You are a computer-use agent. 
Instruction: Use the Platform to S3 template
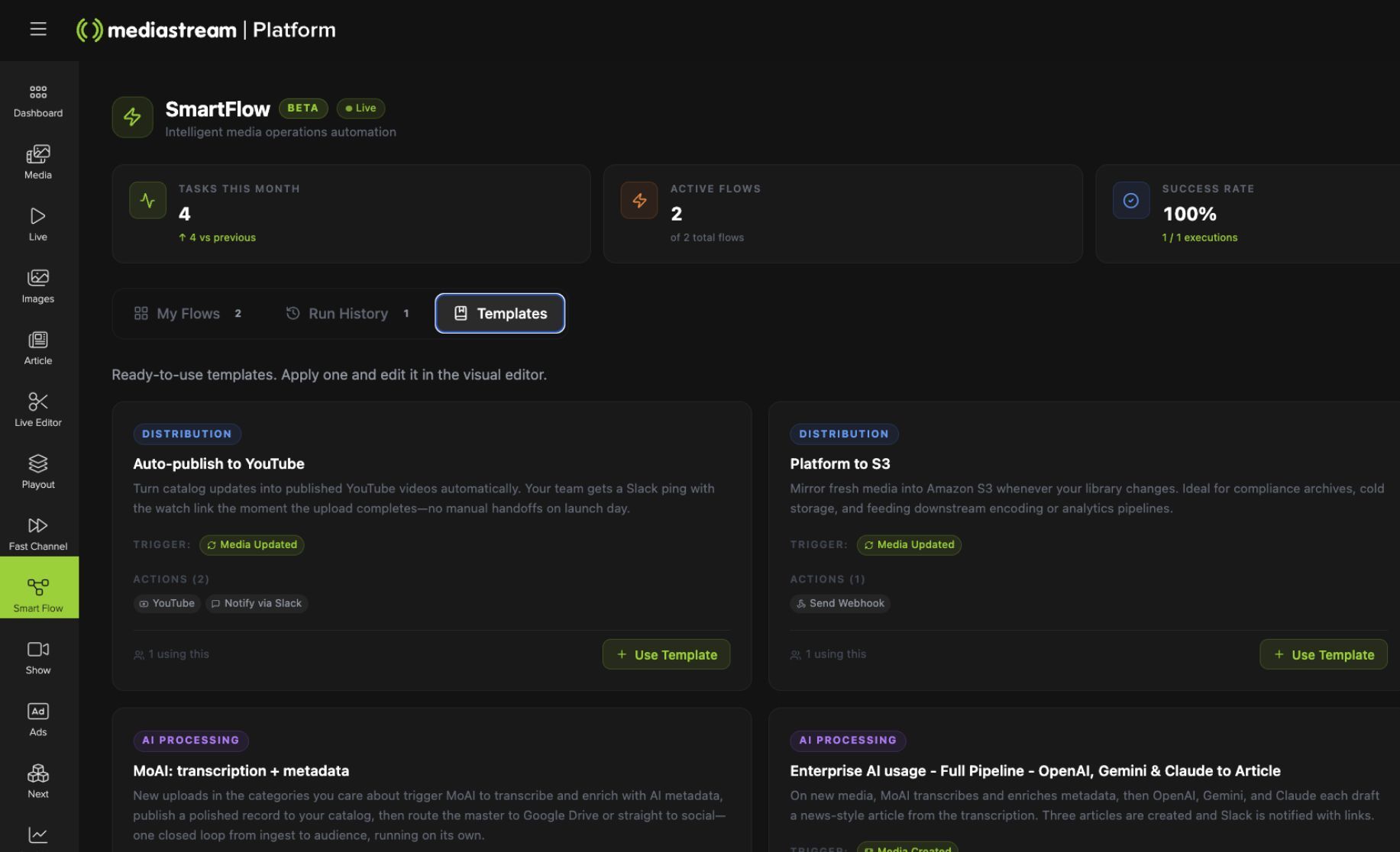[1323, 654]
